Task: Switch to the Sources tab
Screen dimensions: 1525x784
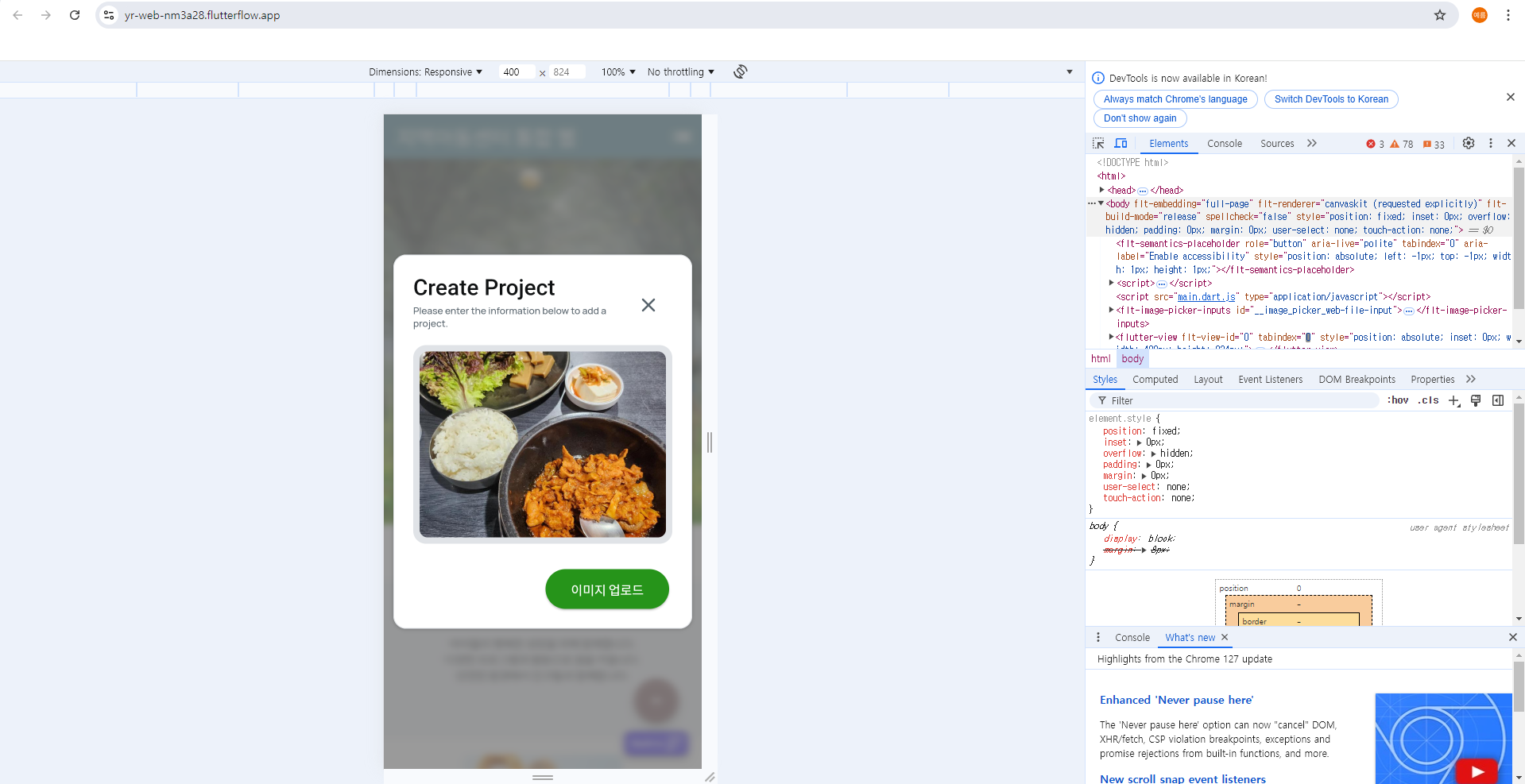Action: [x=1277, y=144]
